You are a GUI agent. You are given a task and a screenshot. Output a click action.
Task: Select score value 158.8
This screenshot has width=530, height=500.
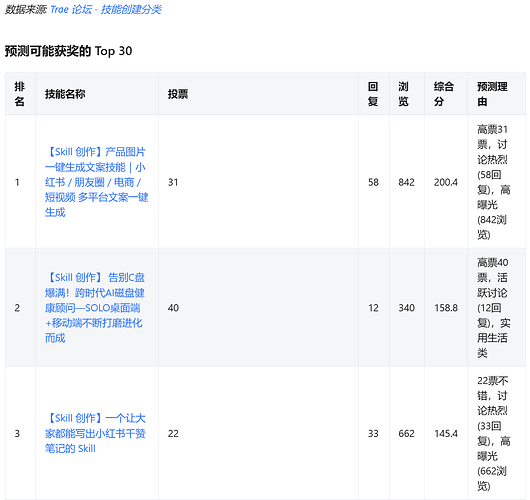[446, 308]
